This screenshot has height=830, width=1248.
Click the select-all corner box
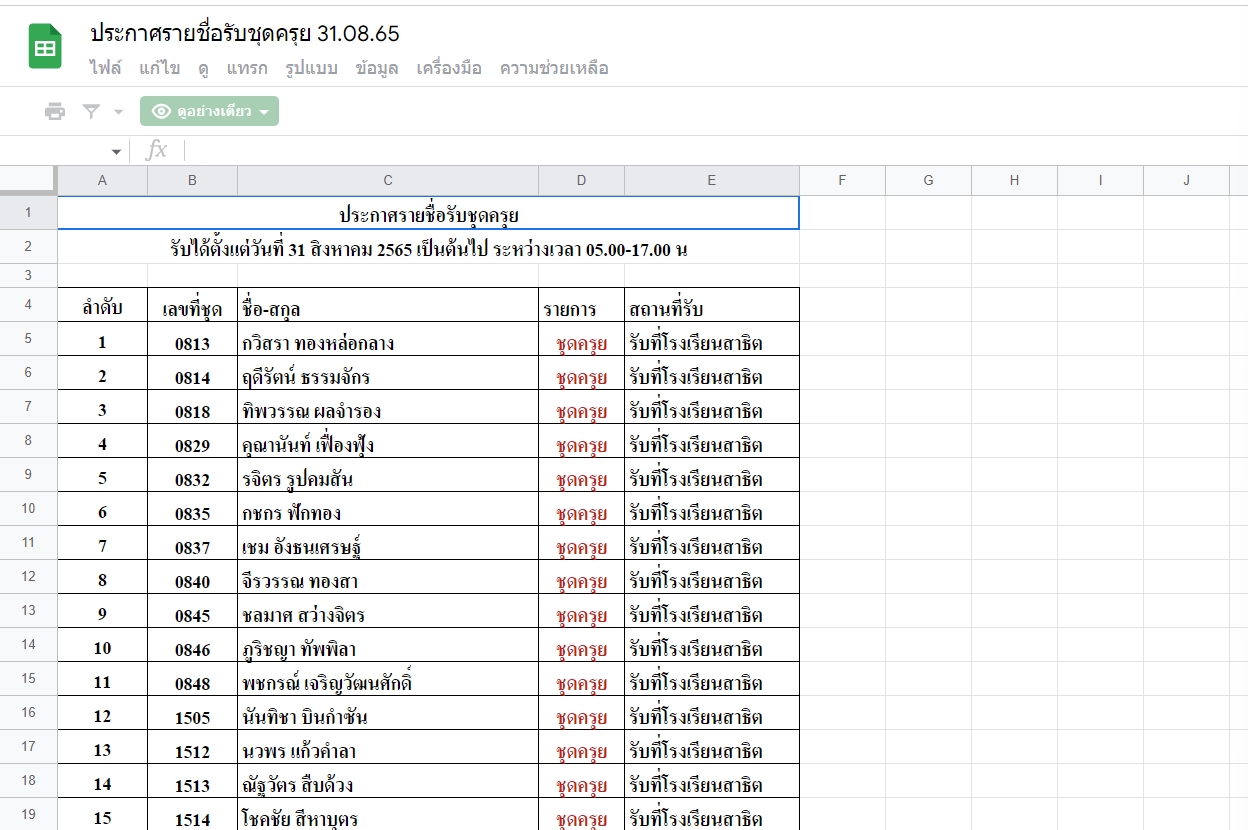(x=28, y=180)
